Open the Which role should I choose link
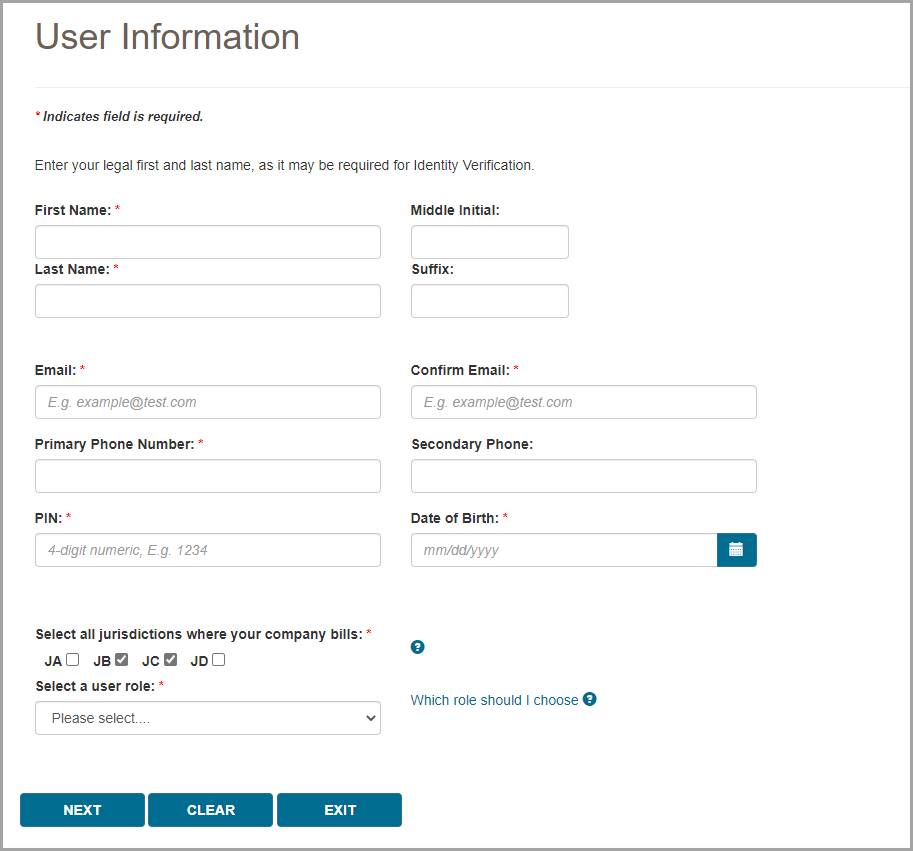 tap(494, 700)
